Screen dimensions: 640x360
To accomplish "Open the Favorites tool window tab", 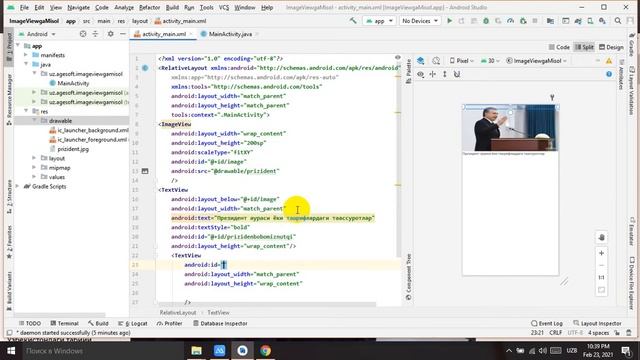I will (x=9, y=242).
